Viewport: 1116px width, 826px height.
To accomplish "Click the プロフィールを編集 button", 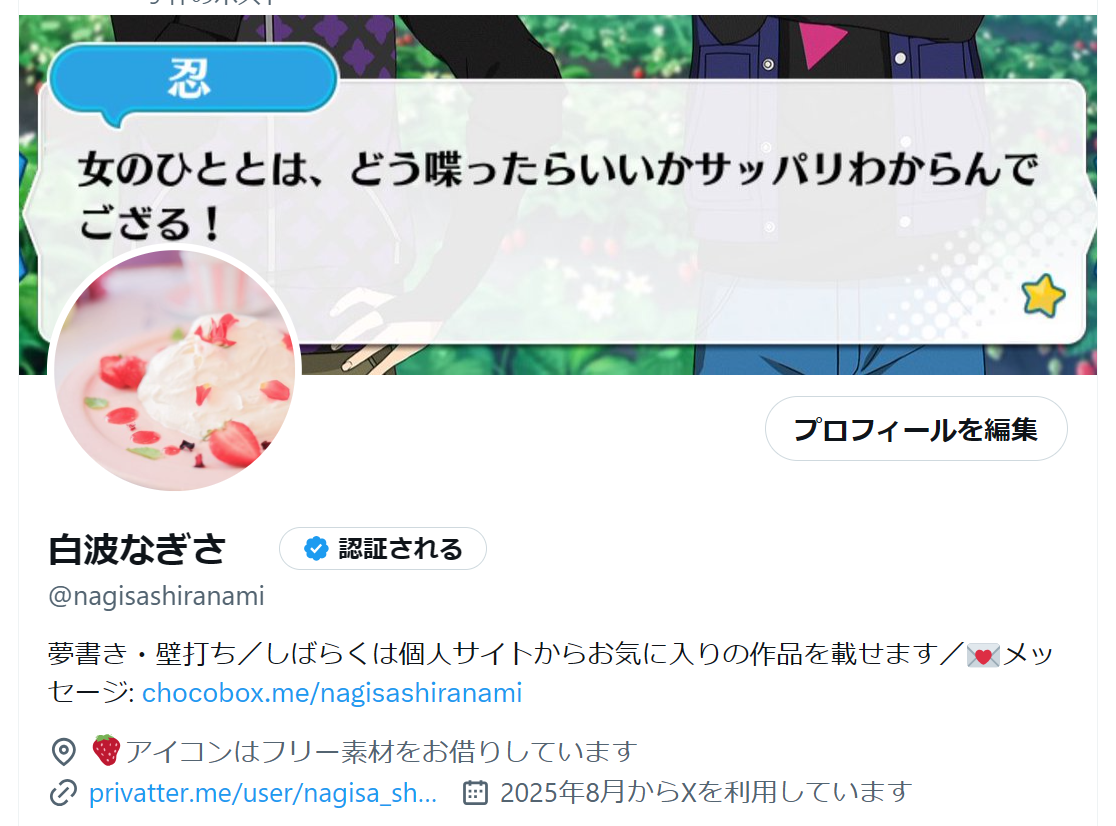I will [x=916, y=429].
